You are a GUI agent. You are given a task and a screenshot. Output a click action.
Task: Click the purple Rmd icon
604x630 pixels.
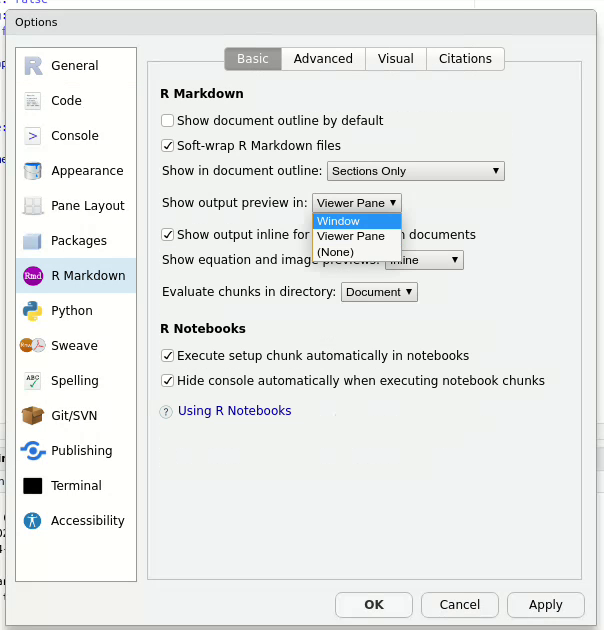[33, 276]
